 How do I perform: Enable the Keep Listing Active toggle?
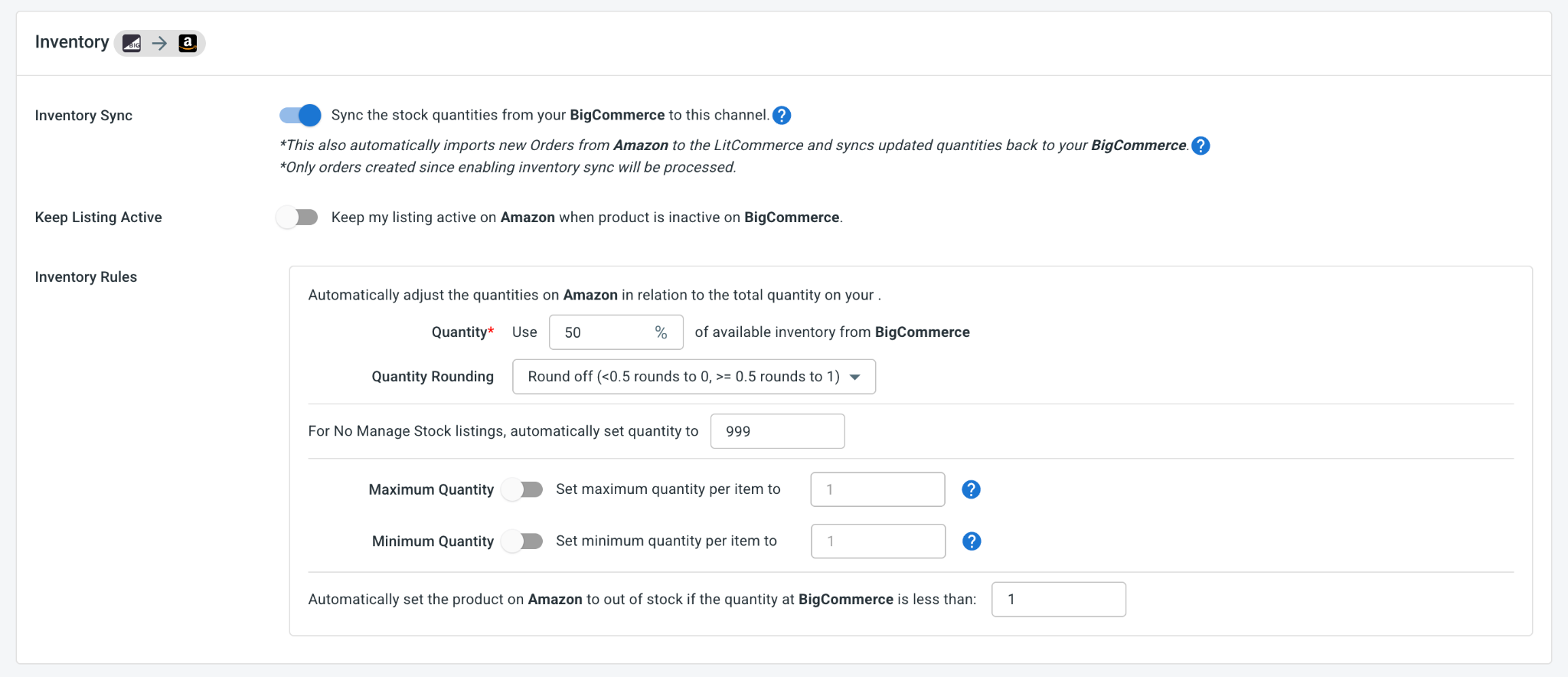pyautogui.click(x=298, y=217)
